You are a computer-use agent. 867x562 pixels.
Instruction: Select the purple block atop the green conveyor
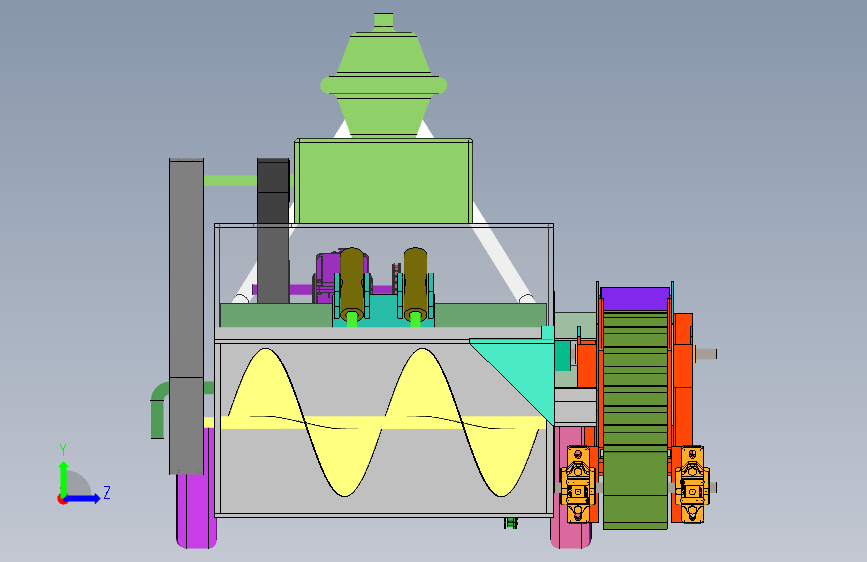[635, 299]
